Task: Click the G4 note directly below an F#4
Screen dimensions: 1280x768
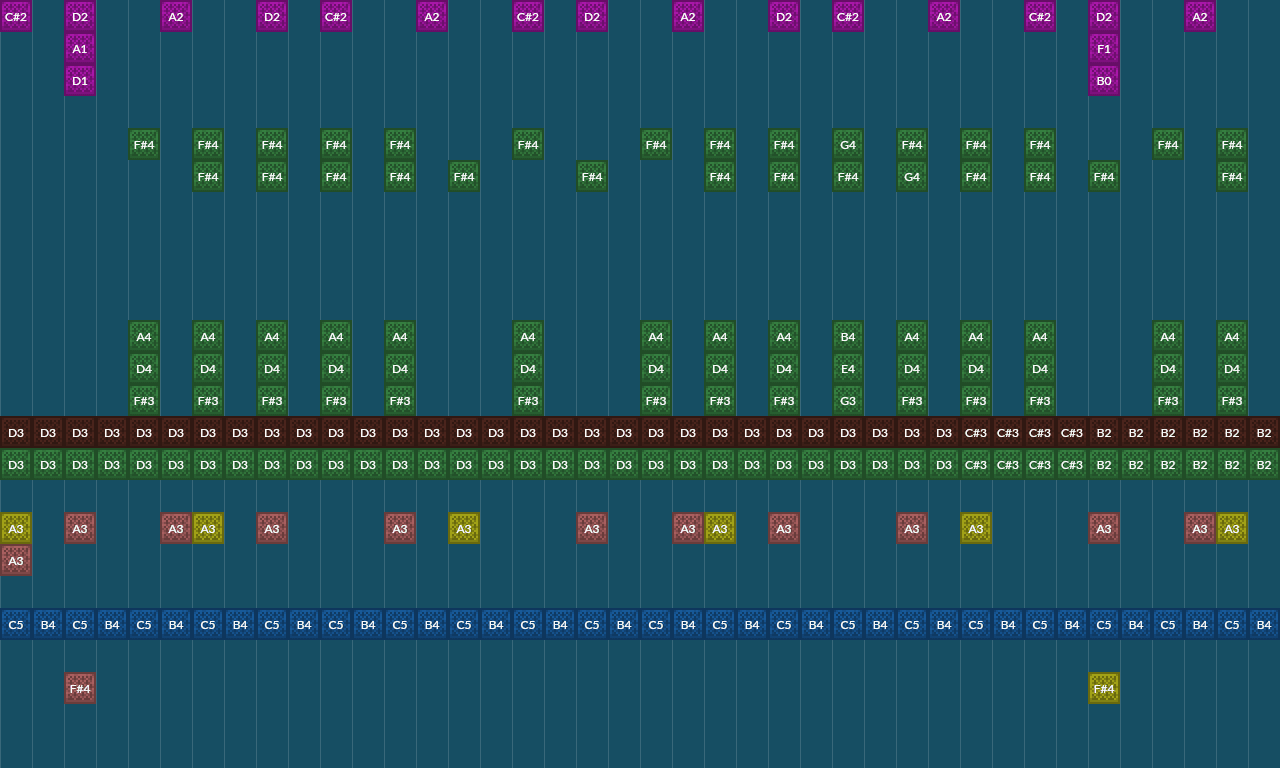Action: 912,177
